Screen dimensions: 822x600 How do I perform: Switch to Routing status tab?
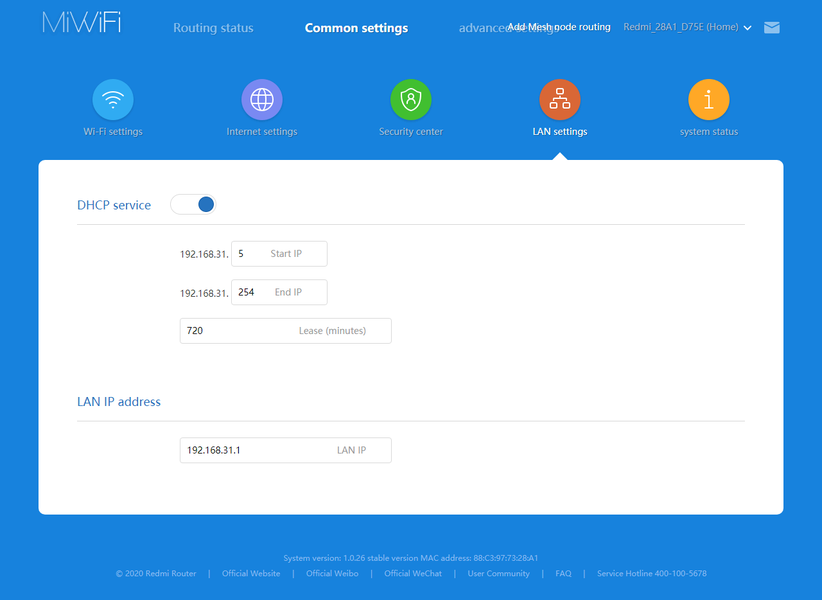213,28
